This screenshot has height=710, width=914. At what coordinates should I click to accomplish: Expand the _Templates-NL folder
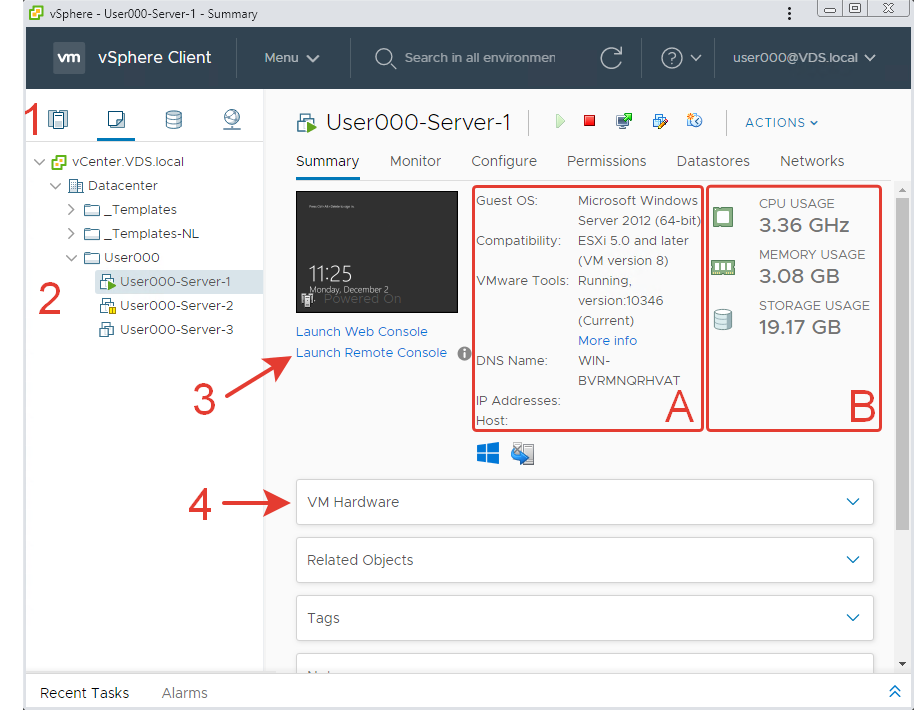point(71,234)
